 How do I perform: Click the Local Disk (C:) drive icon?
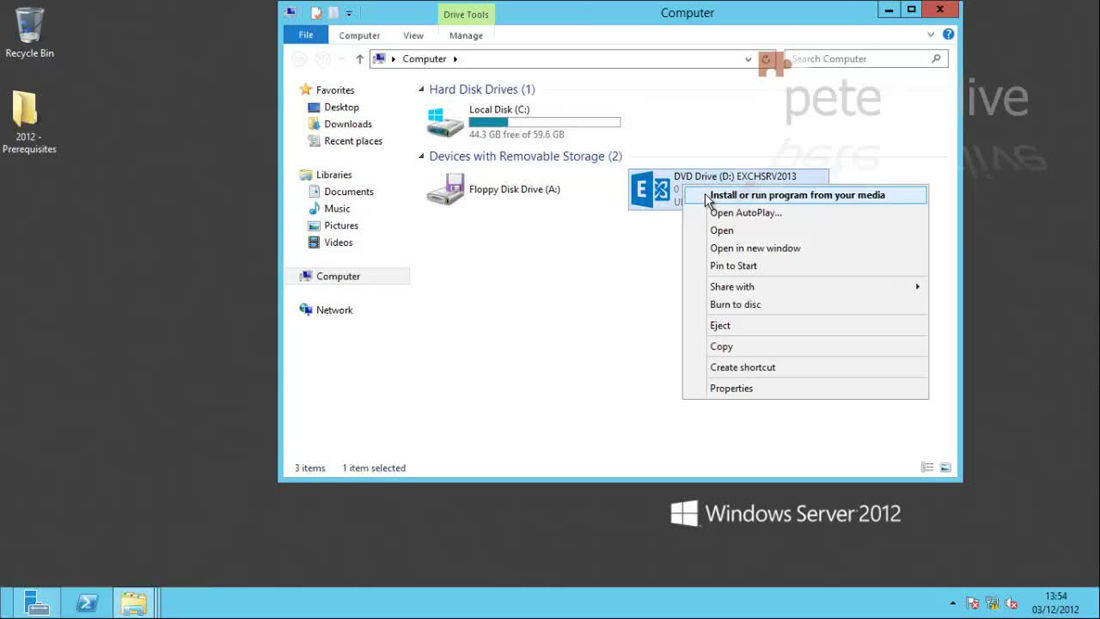445,122
